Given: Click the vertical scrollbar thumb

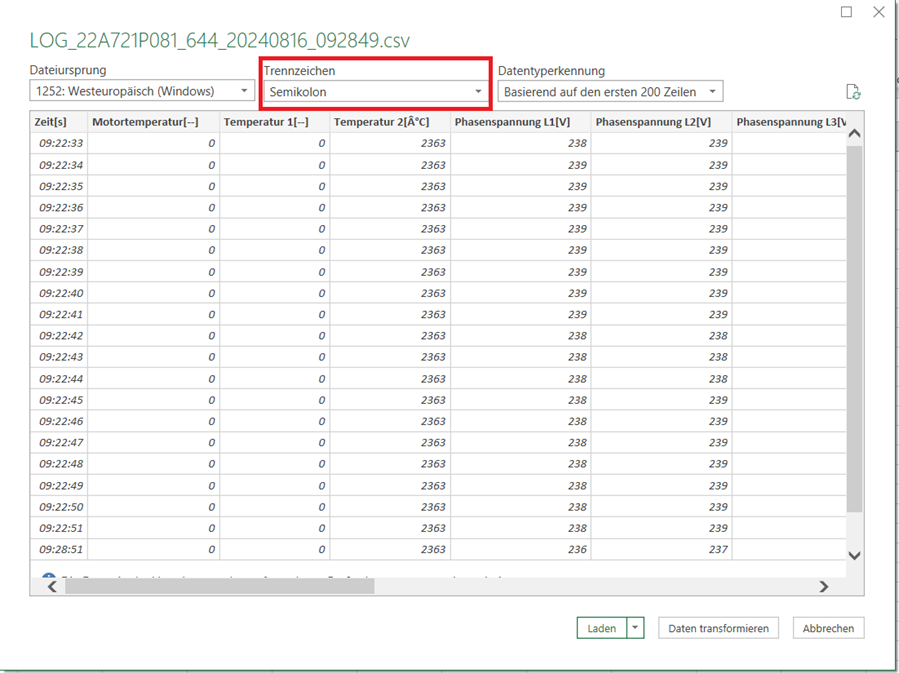Looking at the screenshot, I should coord(854,330).
